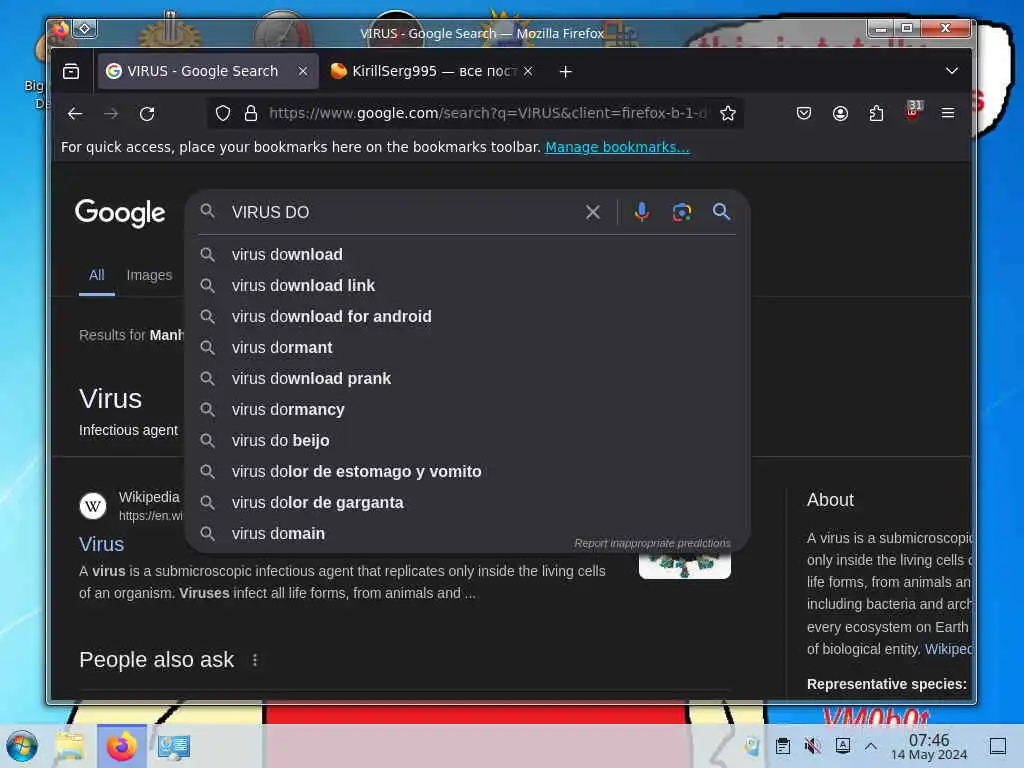The height and width of the screenshot is (768, 1024).
Task: Open the Wikipedia link in About panel
Action: [x=948, y=649]
